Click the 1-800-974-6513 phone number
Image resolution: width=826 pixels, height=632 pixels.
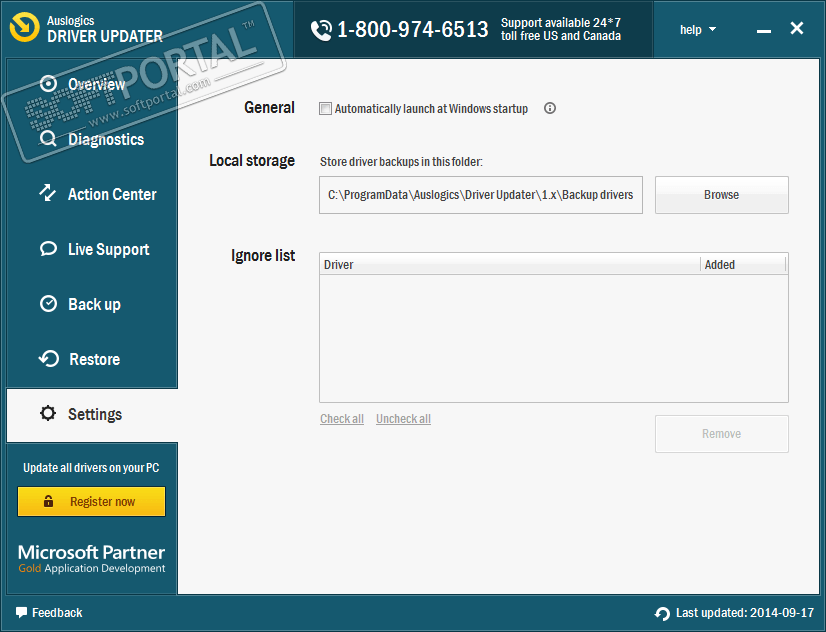[x=412, y=29]
